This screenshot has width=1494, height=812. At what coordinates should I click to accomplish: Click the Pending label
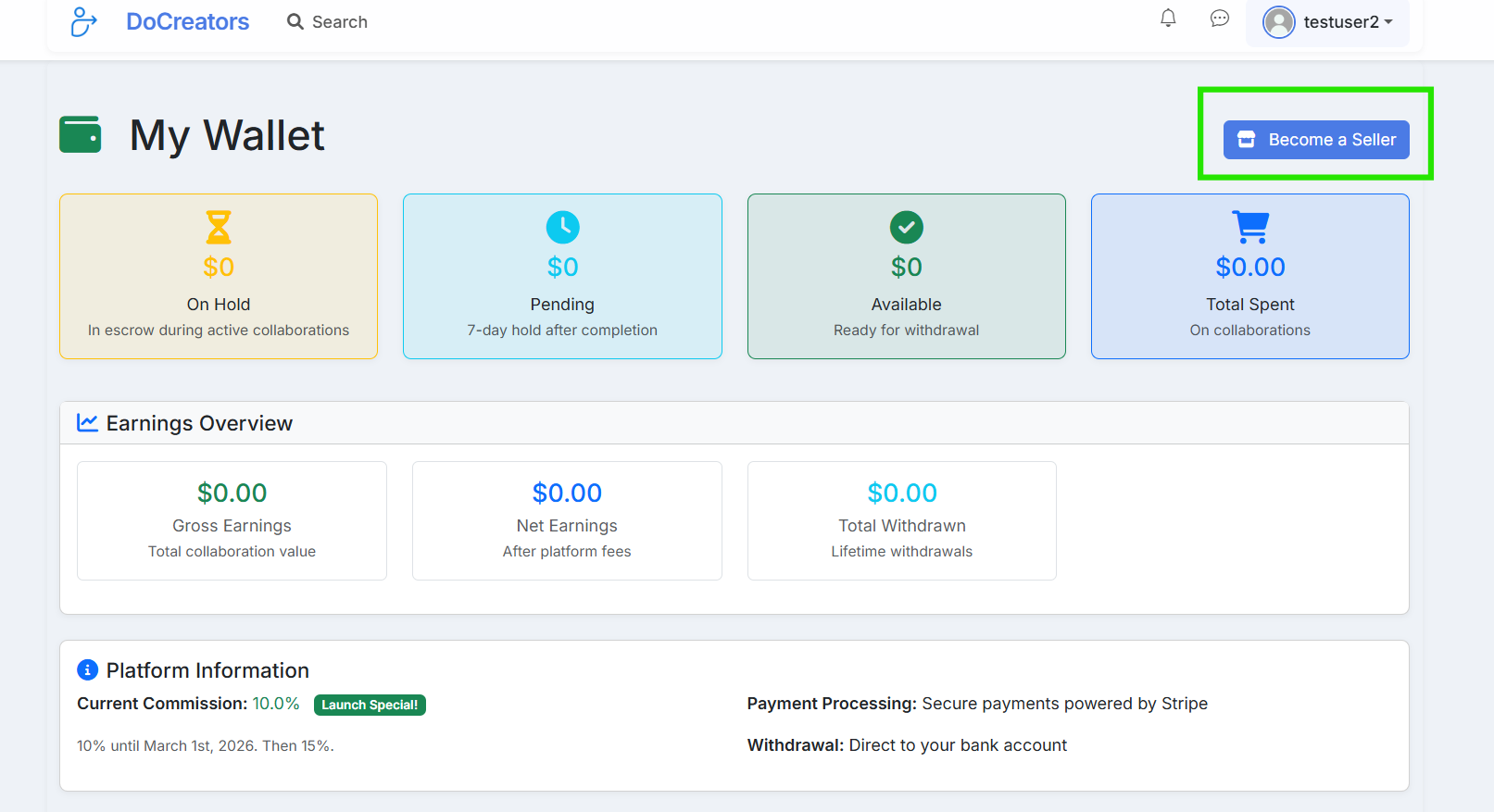coord(562,305)
